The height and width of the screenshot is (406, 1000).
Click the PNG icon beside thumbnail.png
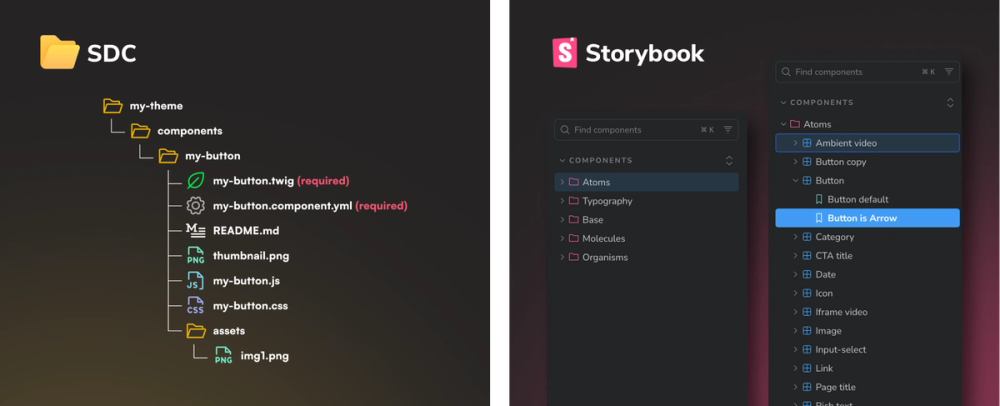point(195,256)
